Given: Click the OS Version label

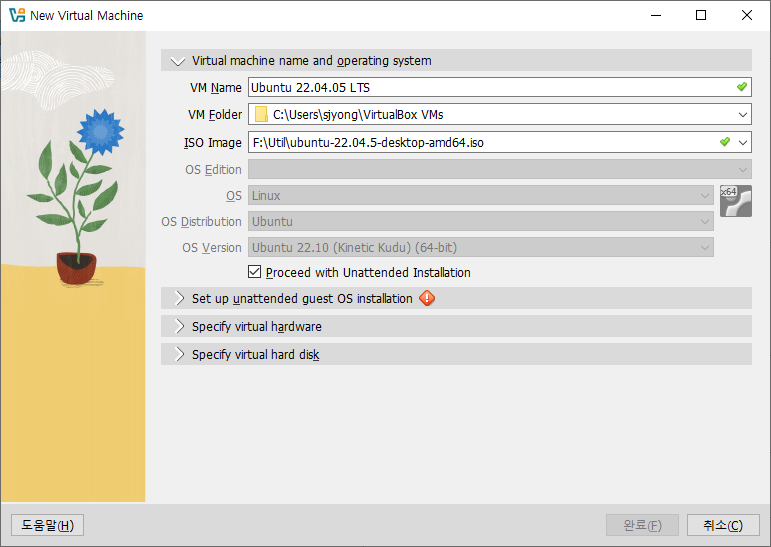Looking at the screenshot, I should point(212,248).
